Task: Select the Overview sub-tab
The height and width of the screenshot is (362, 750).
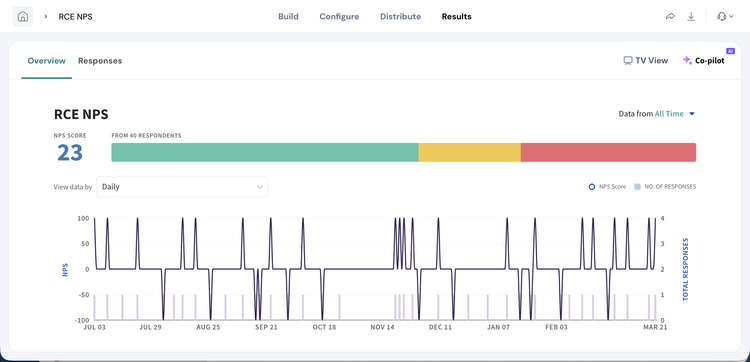Action: click(x=46, y=61)
